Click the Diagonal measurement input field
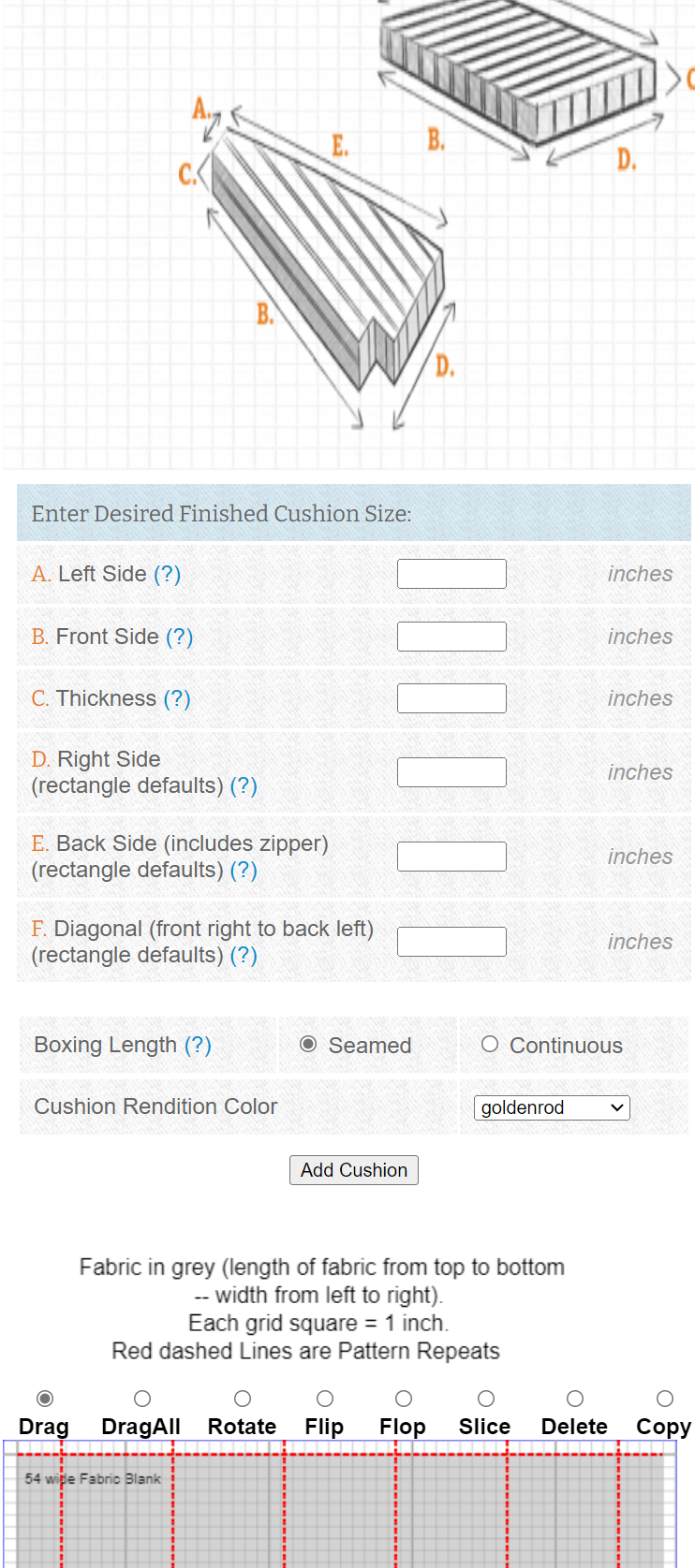This screenshot has height=1568, width=695. coord(451,942)
